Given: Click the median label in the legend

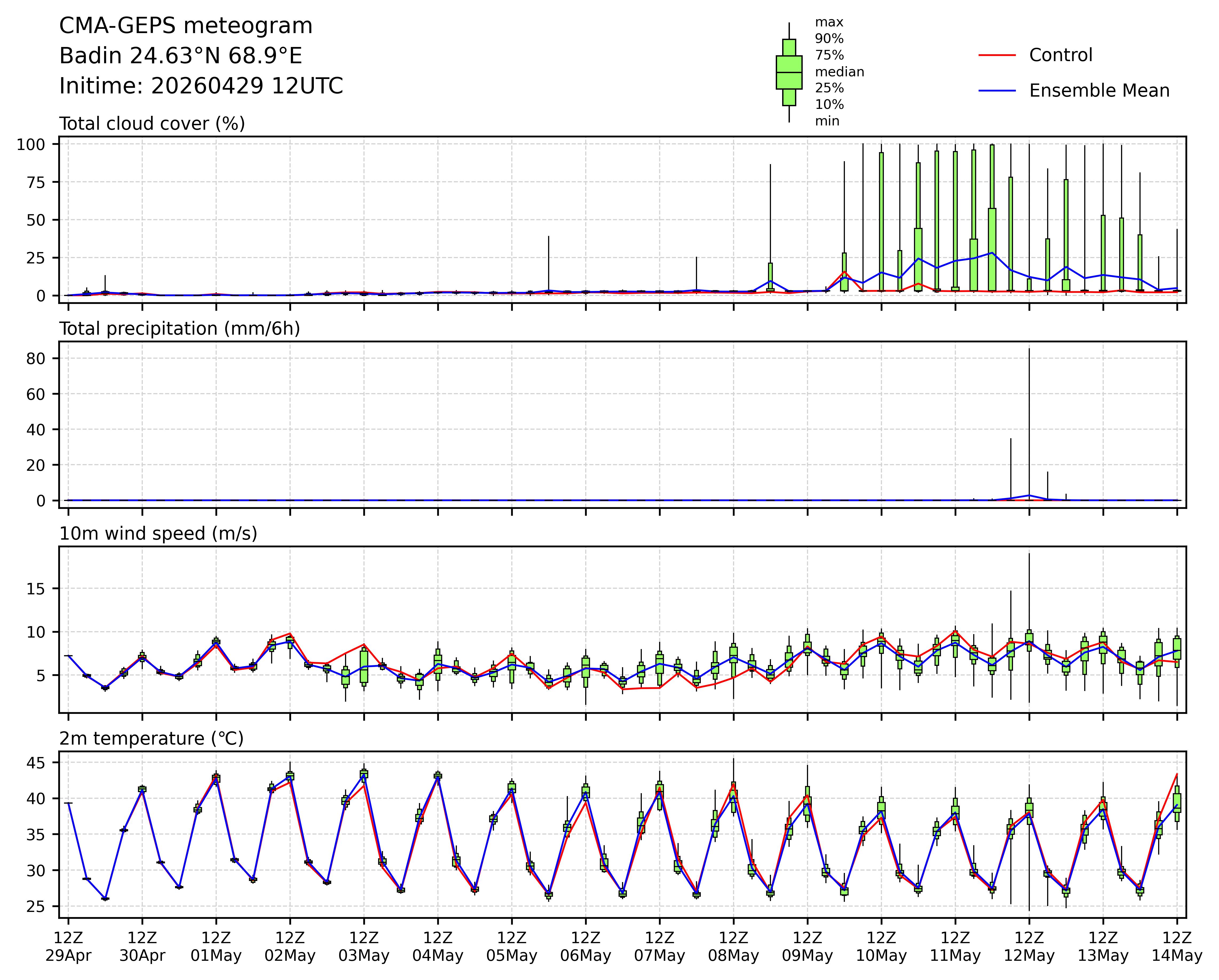Looking at the screenshot, I should [x=839, y=72].
